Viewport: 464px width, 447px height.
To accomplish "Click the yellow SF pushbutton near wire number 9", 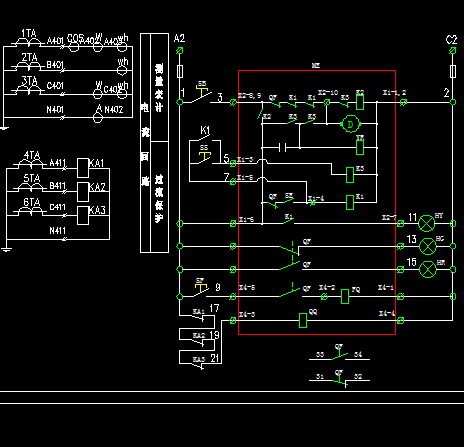I will 201,288.
